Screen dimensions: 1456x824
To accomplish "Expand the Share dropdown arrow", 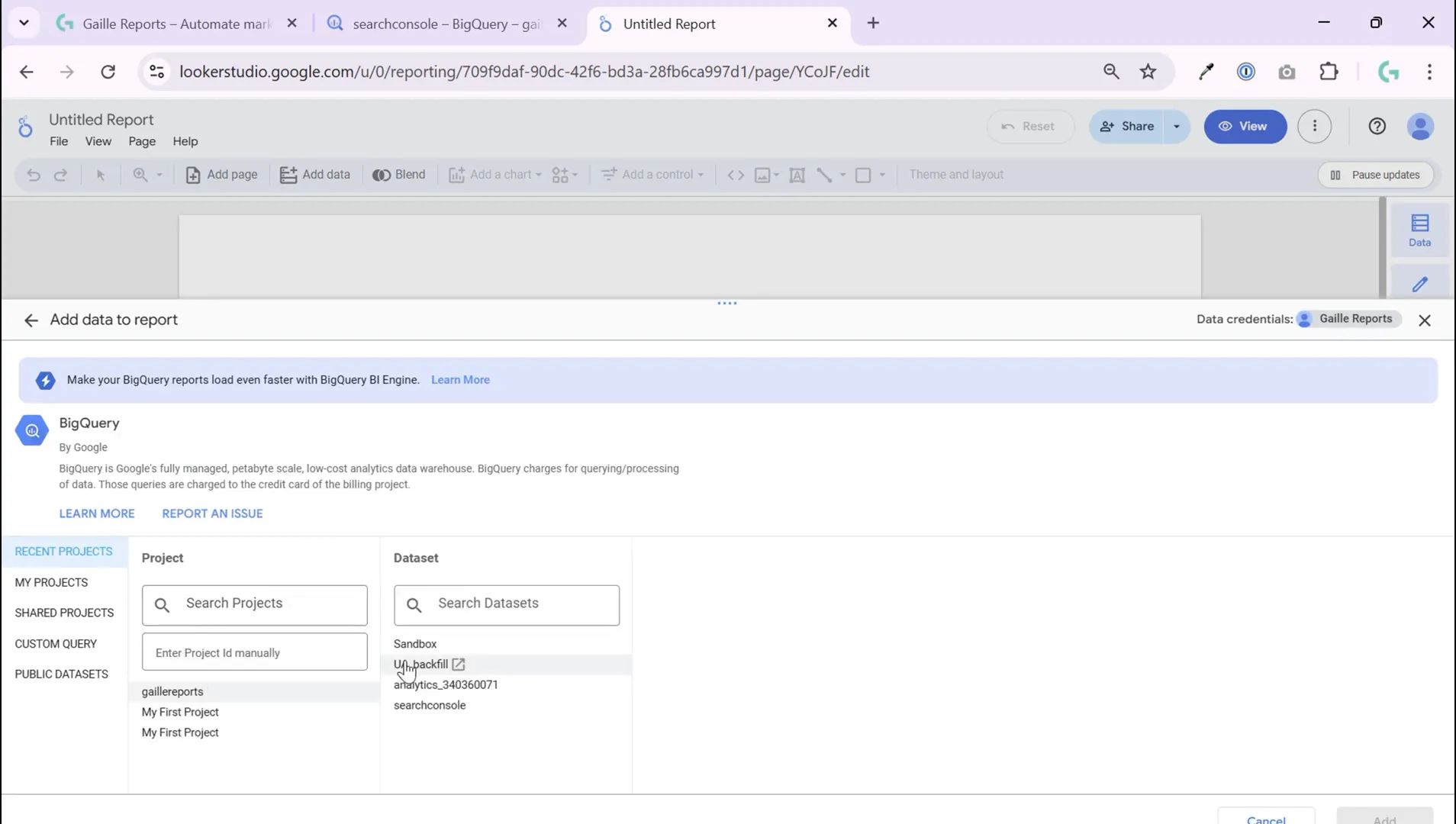I will tap(1176, 127).
